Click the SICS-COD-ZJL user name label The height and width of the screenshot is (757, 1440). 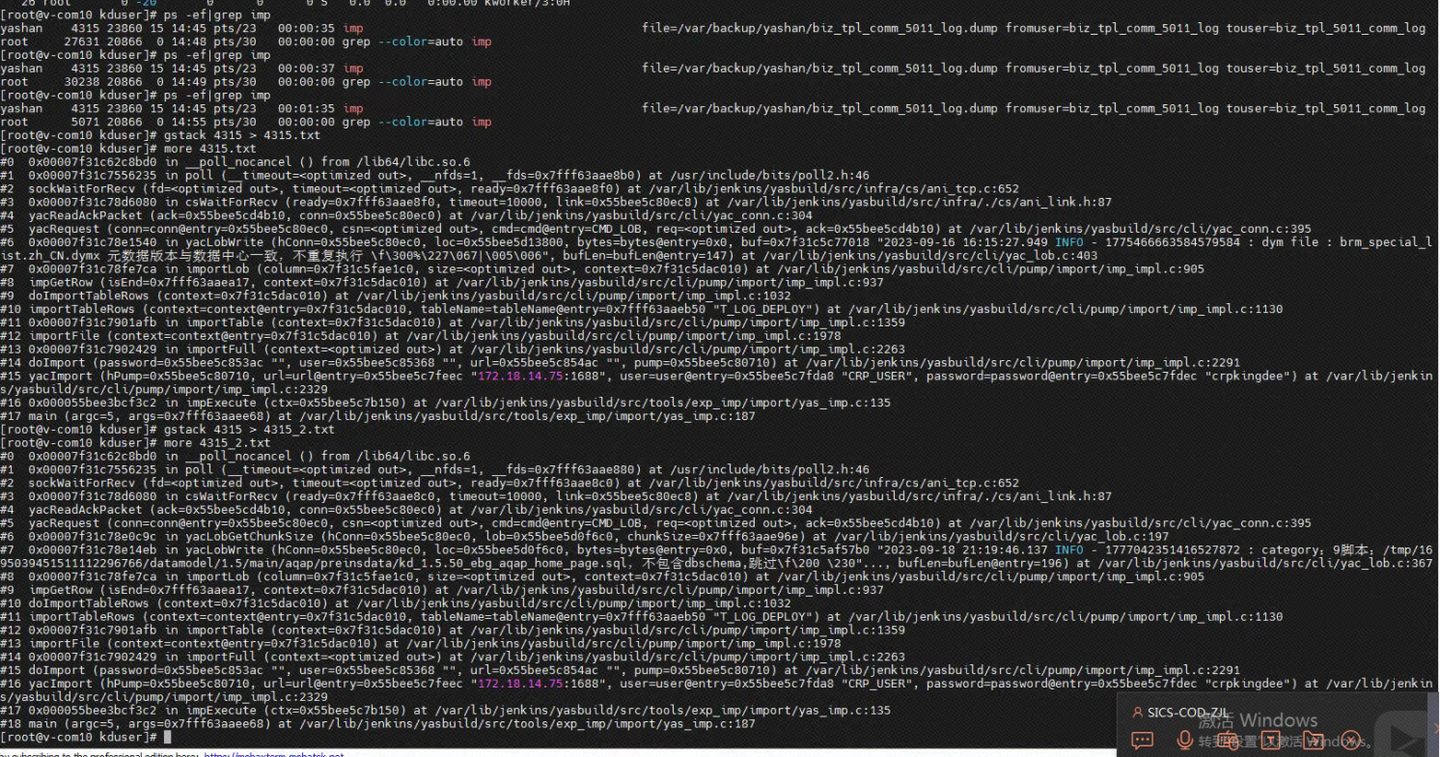click(x=1187, y=712)
